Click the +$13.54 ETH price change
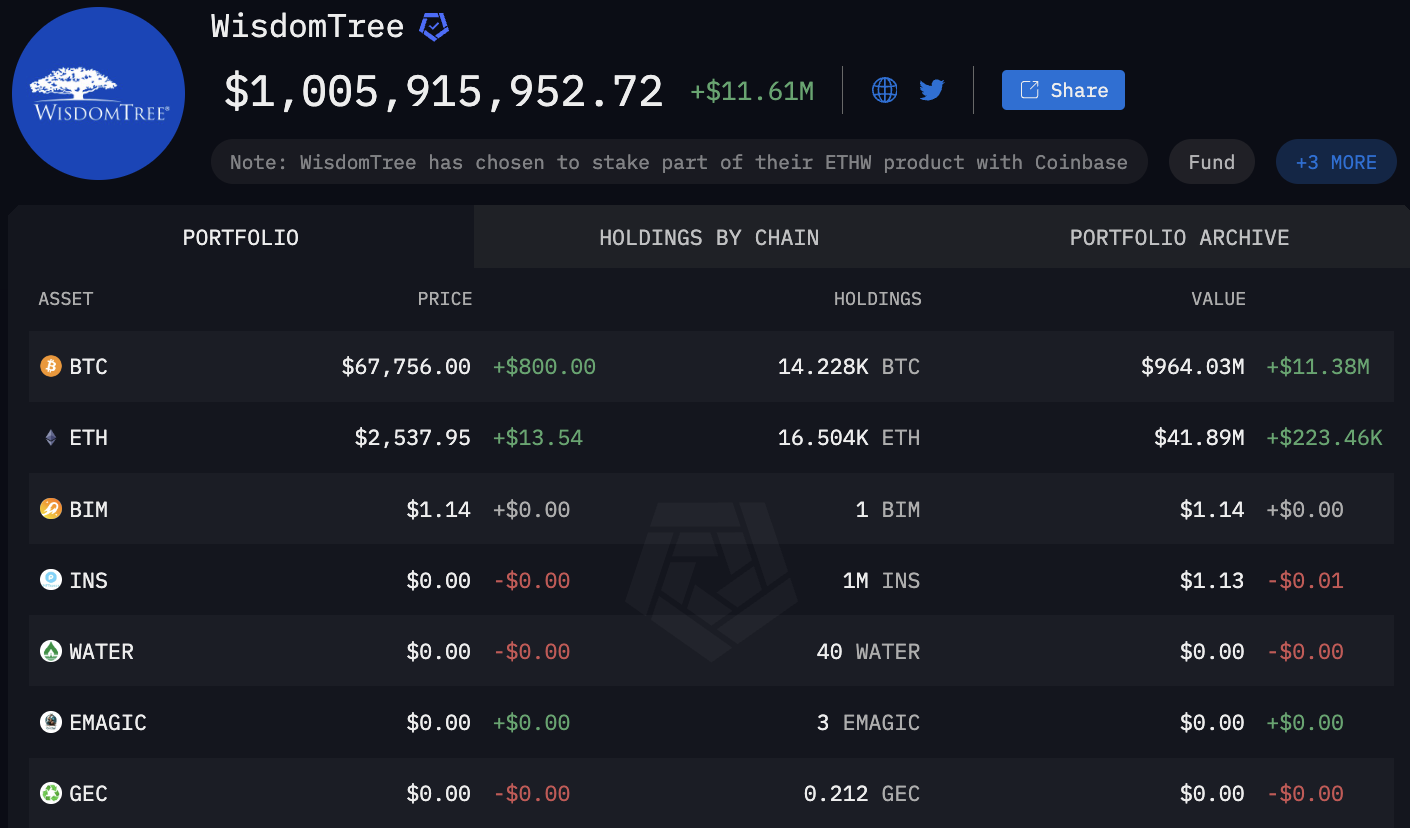The height and width of the screenshot is (828, 1410). click(x=538, y=438)
